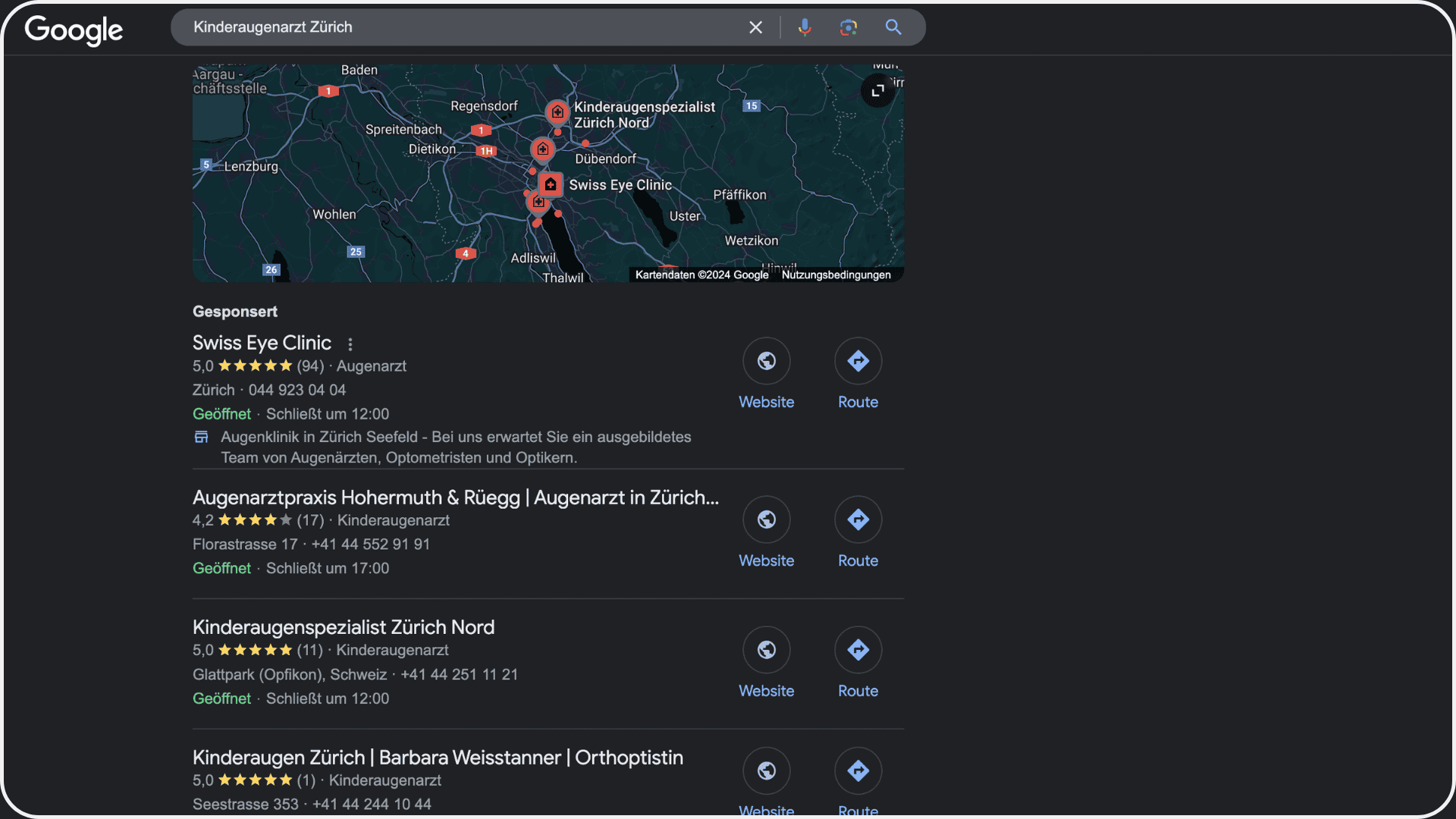Open Swiss Eye Clinic listing title
Screen dimensions: 1456x819
[262, 343]
